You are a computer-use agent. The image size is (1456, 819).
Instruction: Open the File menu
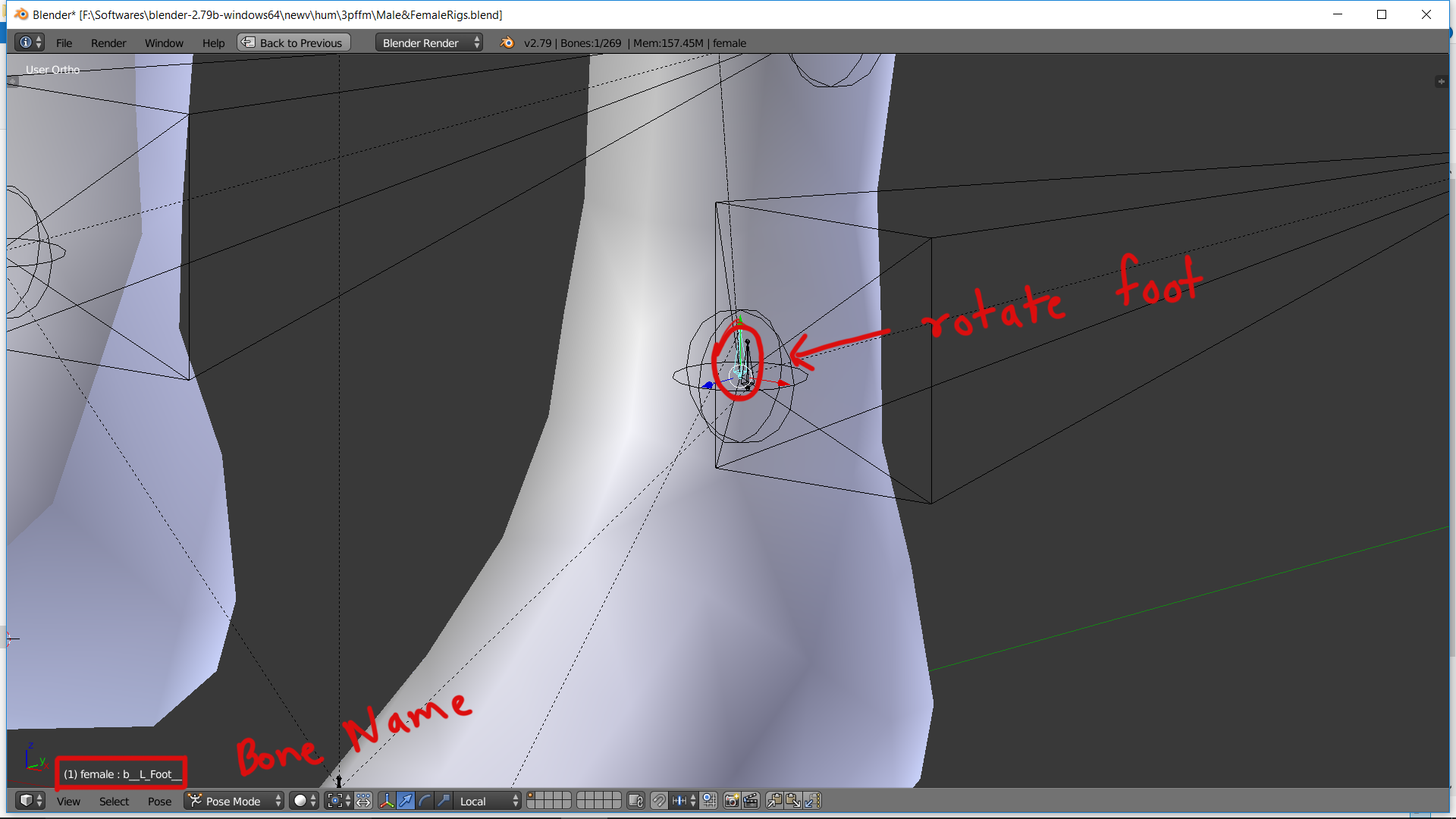64,43
